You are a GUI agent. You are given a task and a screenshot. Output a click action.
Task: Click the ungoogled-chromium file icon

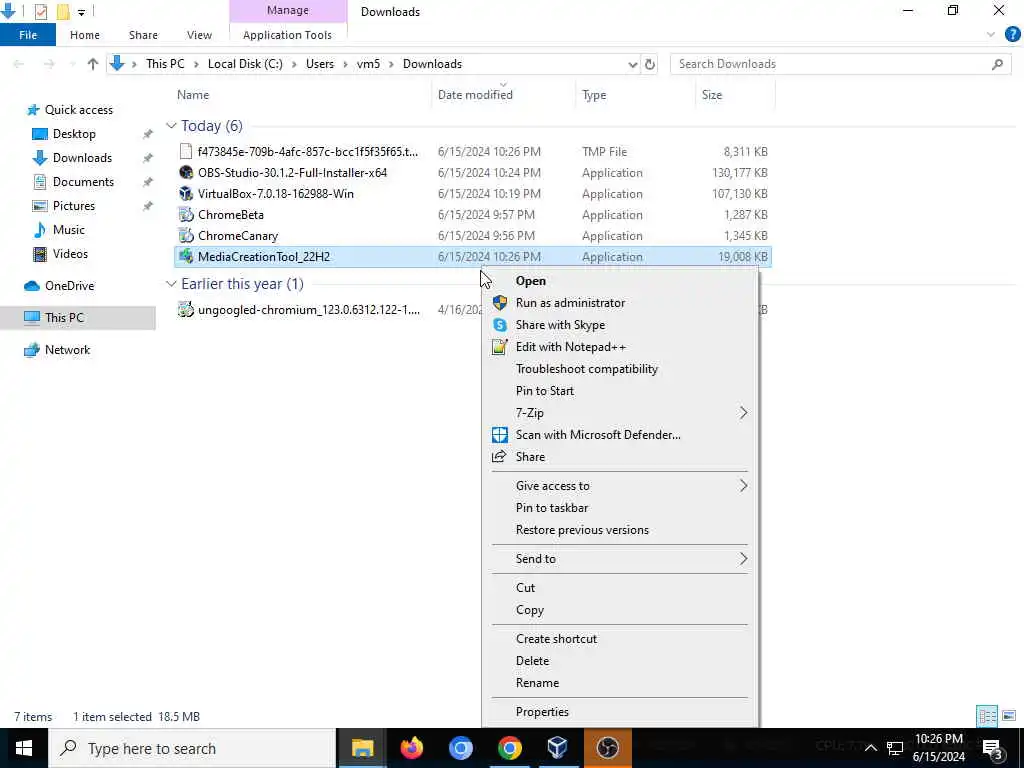pos(186,310)
